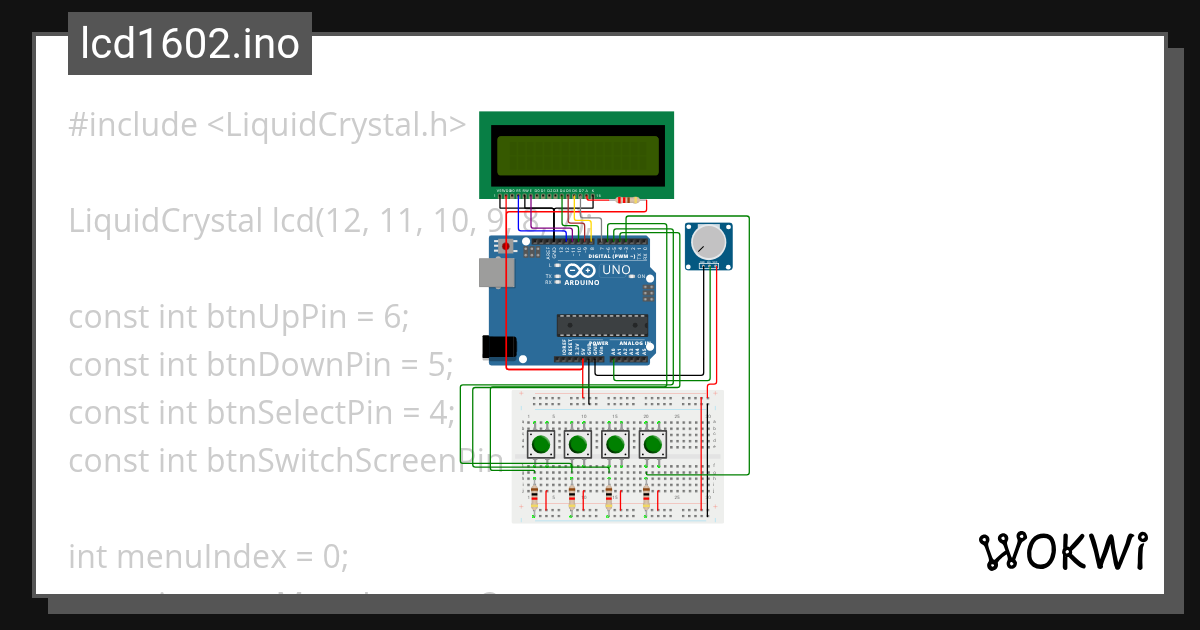1200x630 pixels.
Task: Click the first green pushbutton on breadboard
Action: (x=541, y=444)
